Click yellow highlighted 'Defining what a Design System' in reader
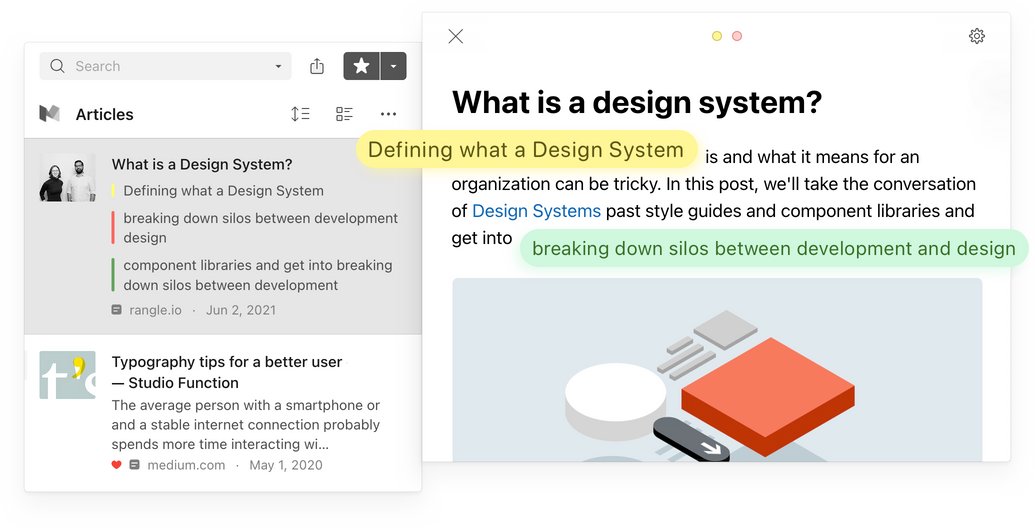The width and height of the screenshot is (1035, 528). pos(526,150)
